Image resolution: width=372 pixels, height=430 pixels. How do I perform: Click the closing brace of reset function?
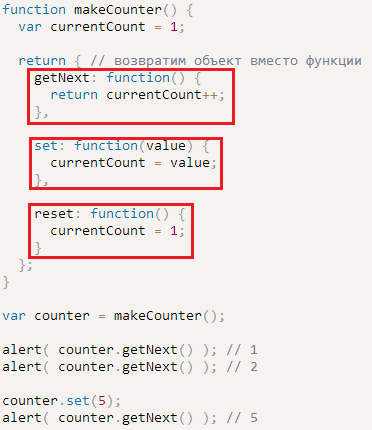tap(38, 248)
